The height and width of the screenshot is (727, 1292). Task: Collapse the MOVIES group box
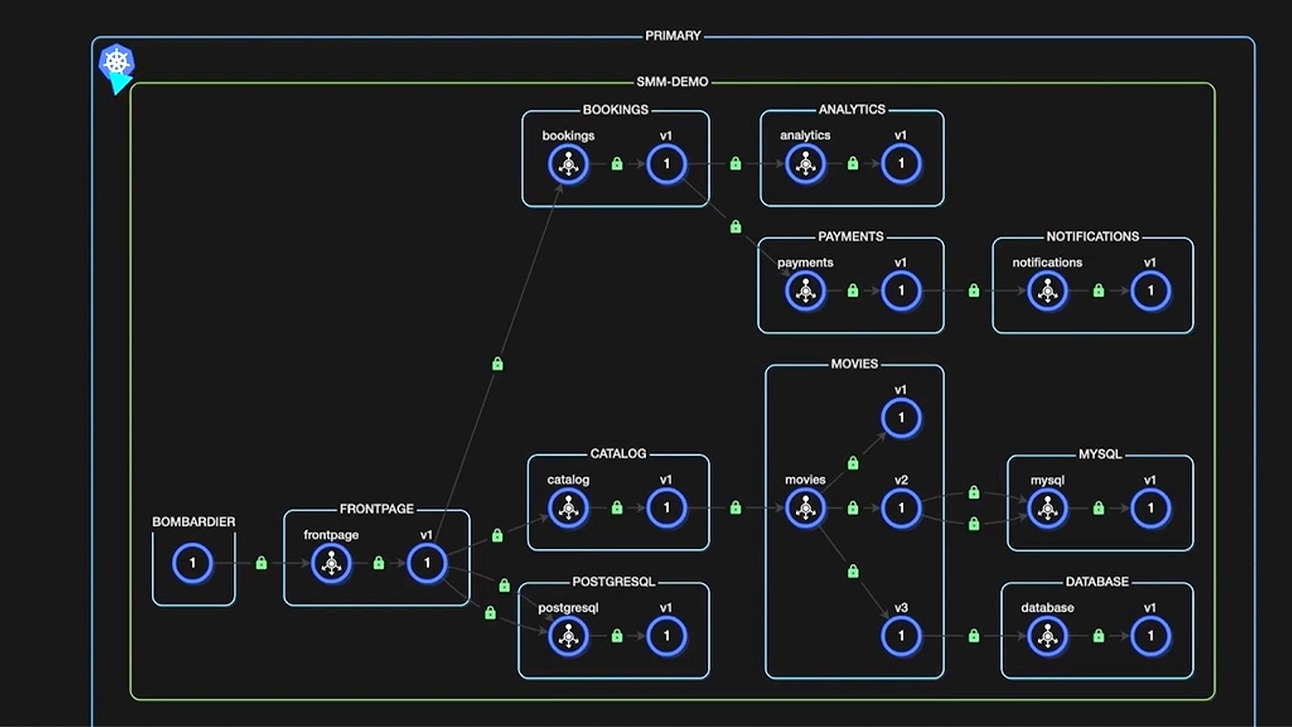pos(852,363)
